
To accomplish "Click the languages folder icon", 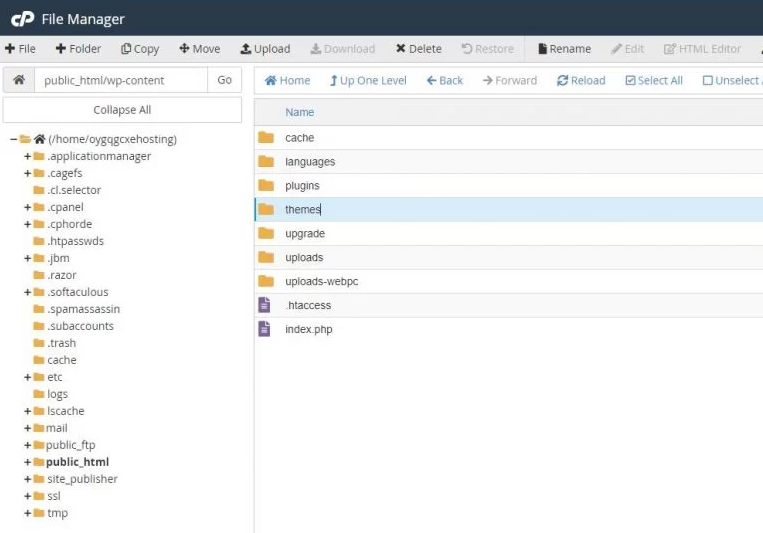I will 266,161.
